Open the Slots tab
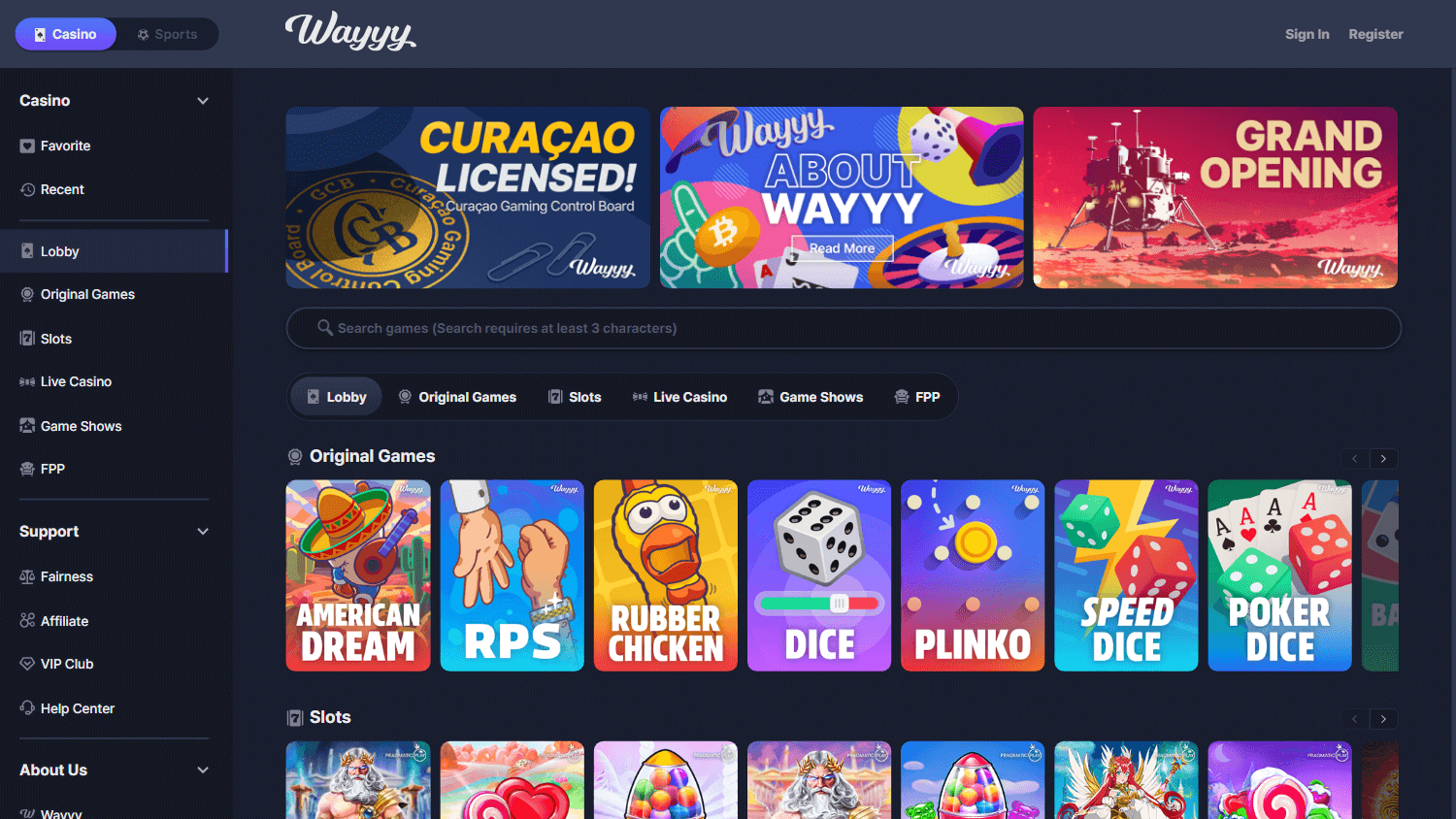The image size is (1456, 819). tap(575, 397)
